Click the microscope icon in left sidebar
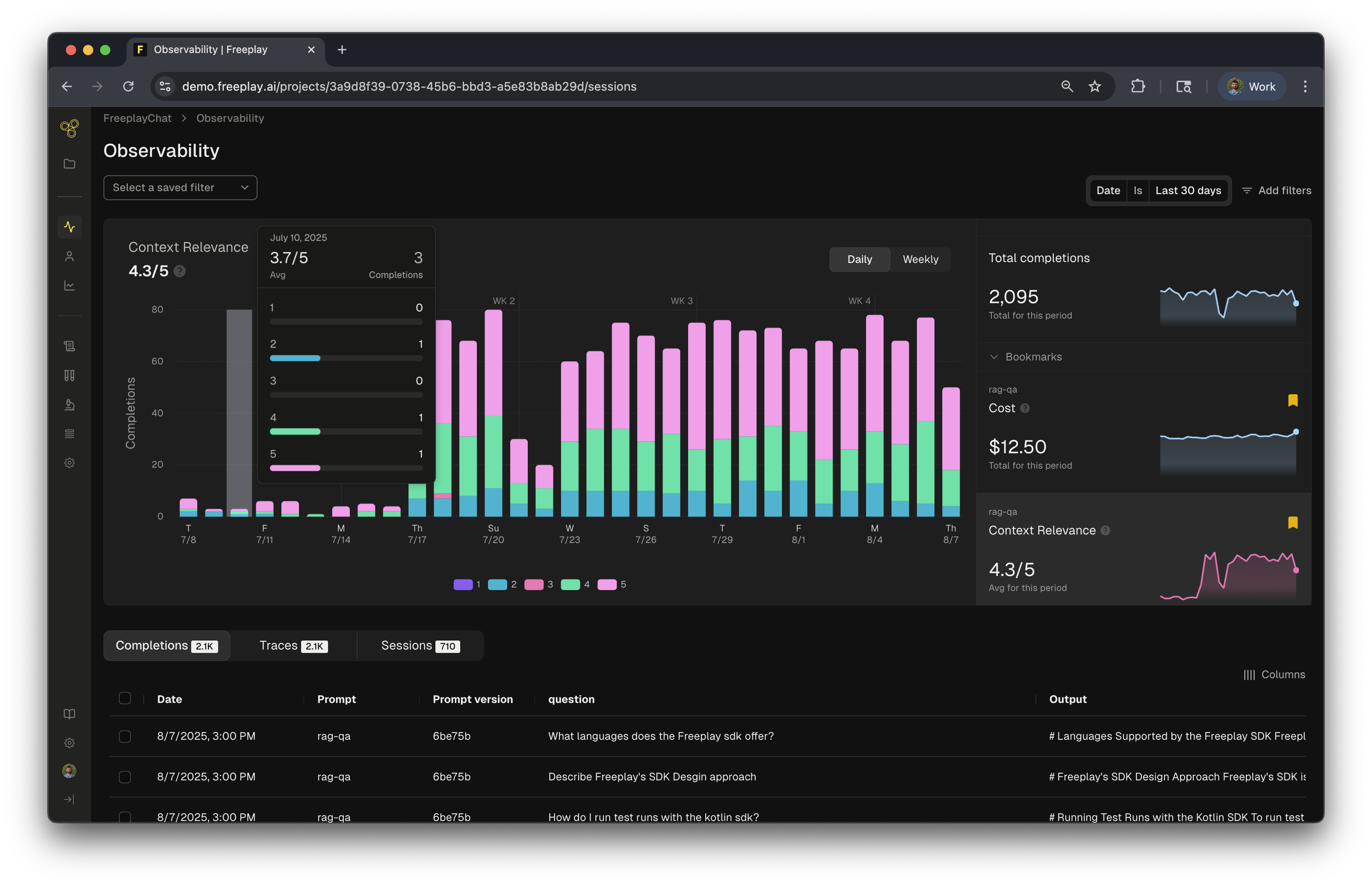The image size is (1372, 886). tap(69, 405)
